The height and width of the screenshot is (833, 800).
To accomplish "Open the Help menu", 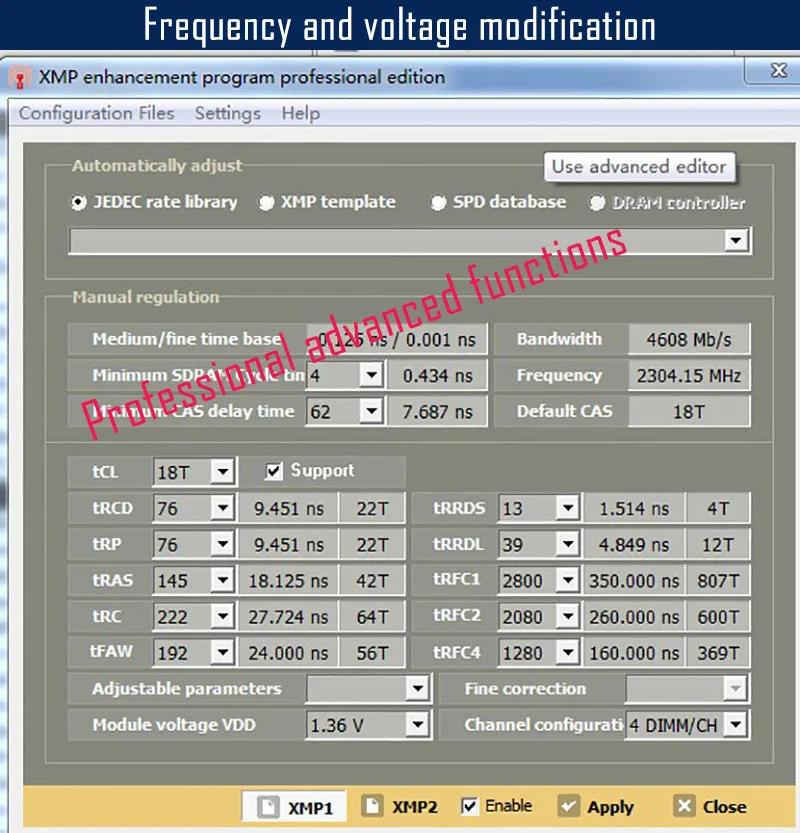I will point(301,113).
